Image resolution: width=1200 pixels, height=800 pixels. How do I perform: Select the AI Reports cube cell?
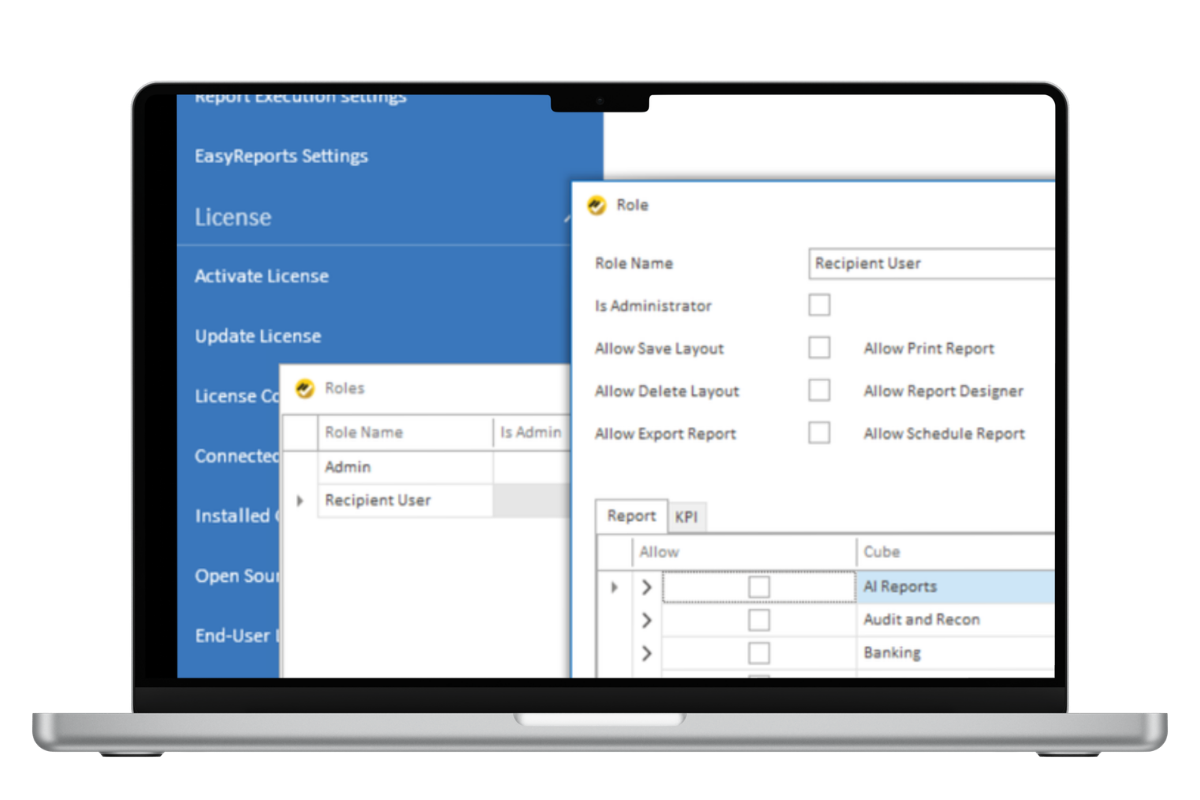click(x=956, y=587)
